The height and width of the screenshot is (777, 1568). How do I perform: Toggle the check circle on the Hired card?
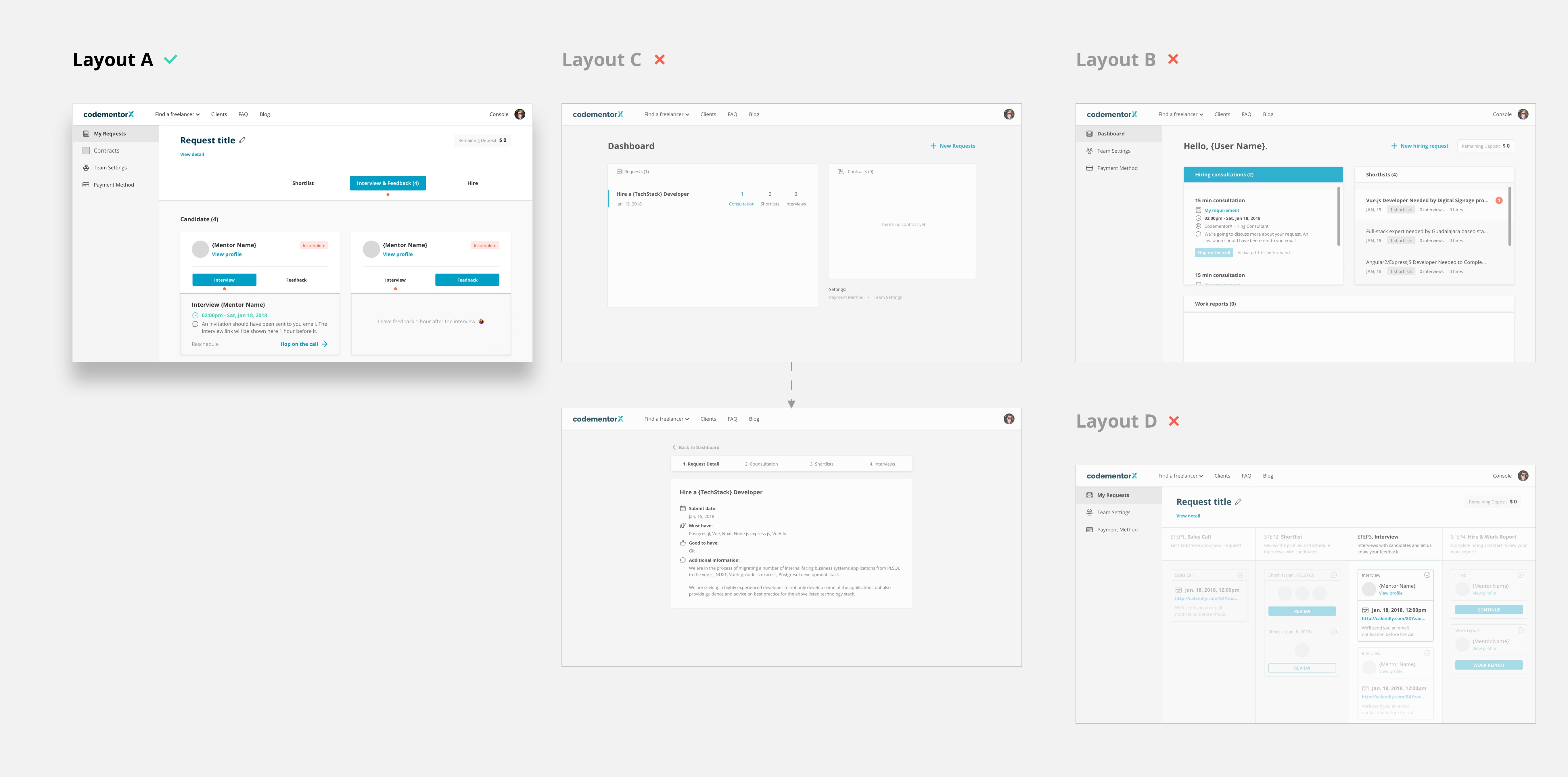click(1521, 575)
